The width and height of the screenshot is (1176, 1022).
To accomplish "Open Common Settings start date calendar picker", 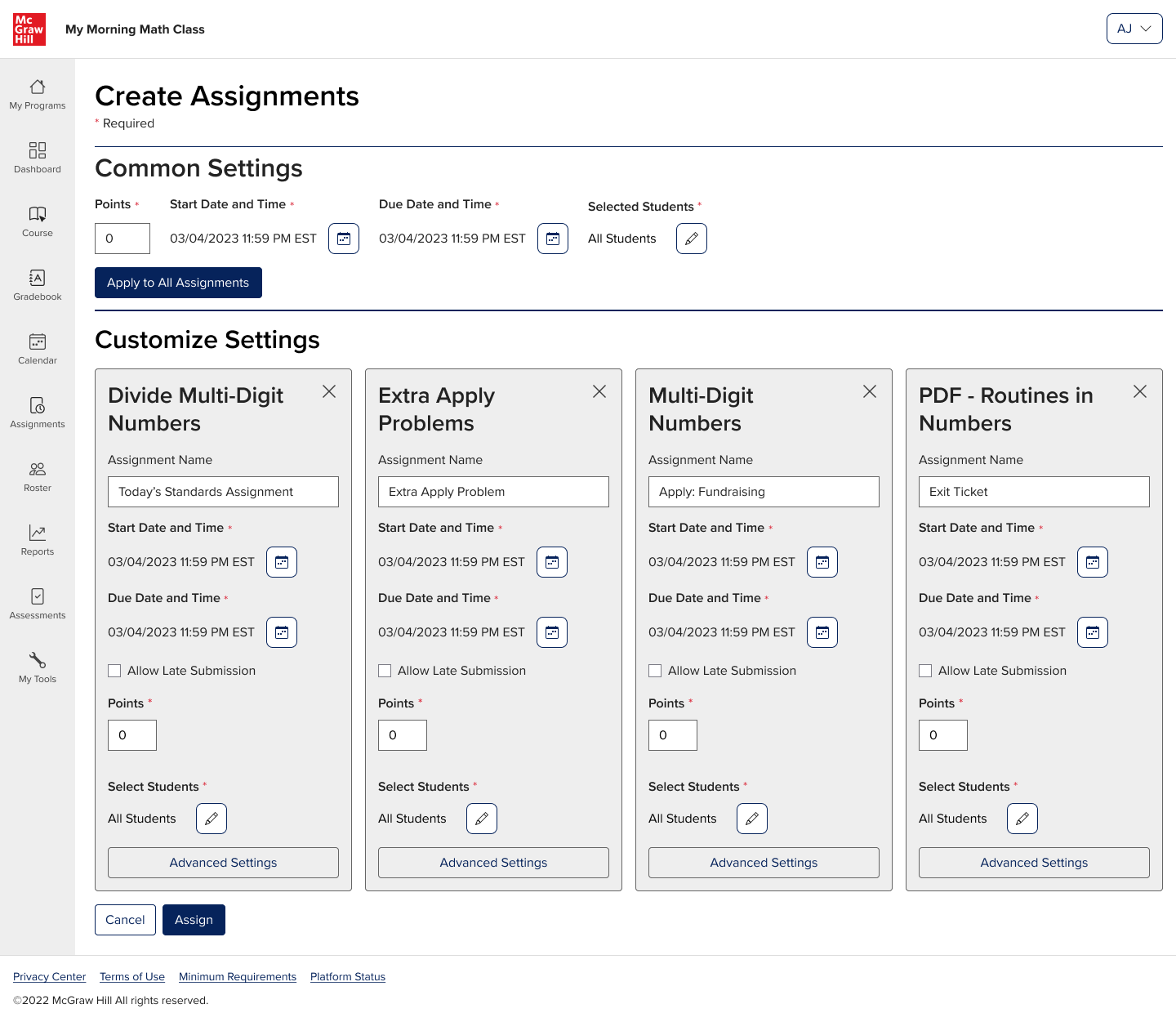I will [344, 239].
